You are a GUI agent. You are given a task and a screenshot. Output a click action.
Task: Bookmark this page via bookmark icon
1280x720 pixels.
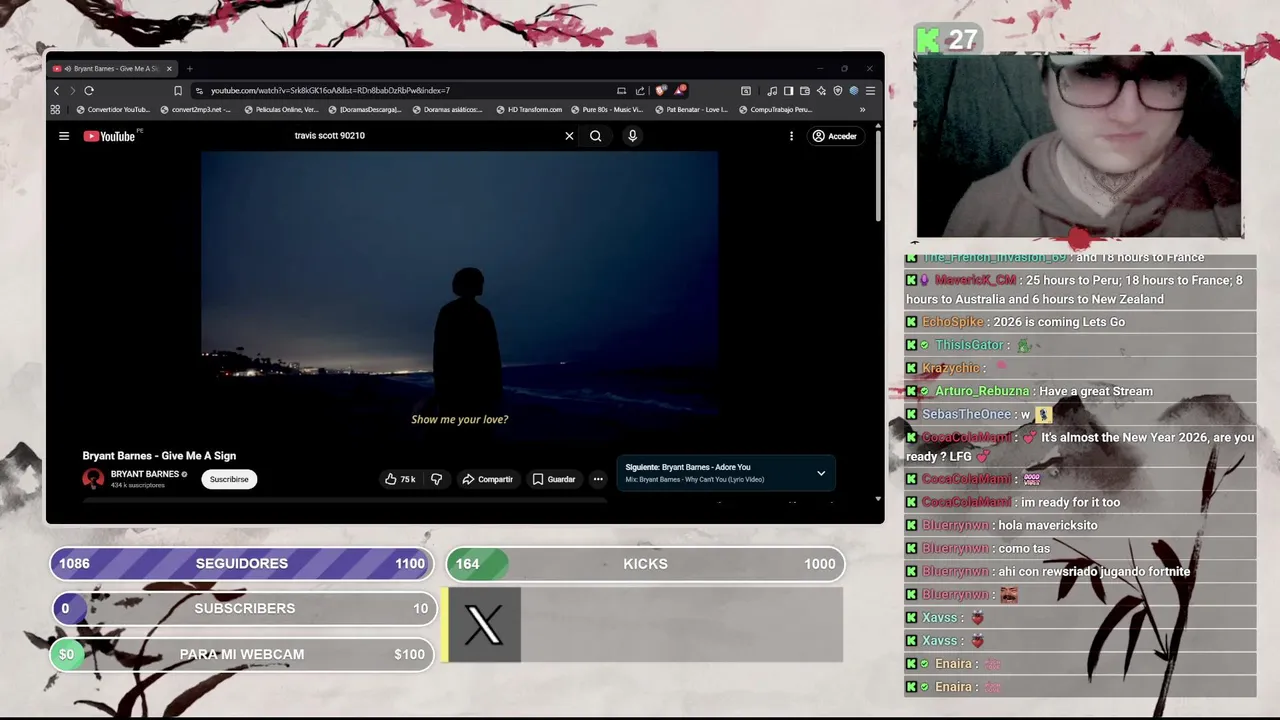(x=178, y=90)
